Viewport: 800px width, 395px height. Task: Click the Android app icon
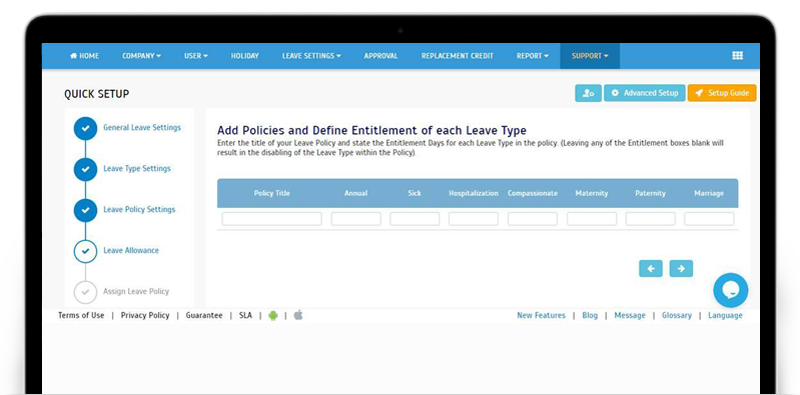(x=273, y=315)
